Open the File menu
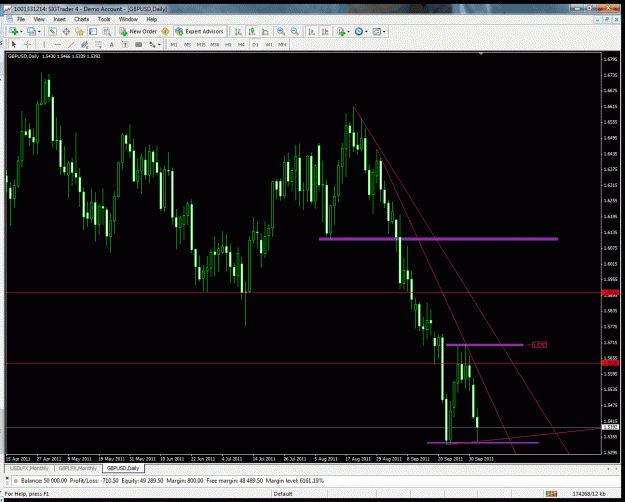The image size is (625, 502). click(x=21, y=19)
